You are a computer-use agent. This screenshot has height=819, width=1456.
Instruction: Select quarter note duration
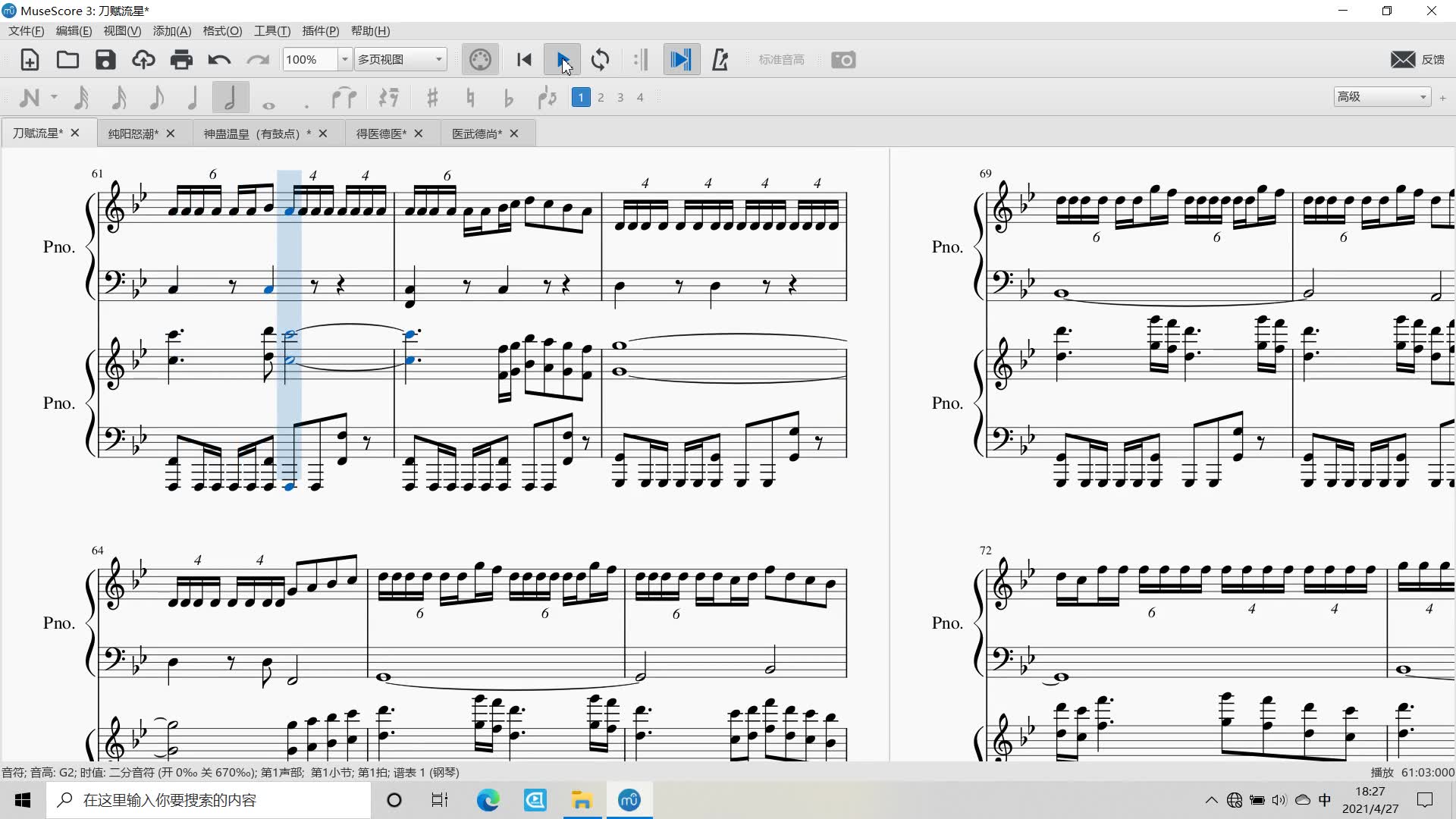193,98
